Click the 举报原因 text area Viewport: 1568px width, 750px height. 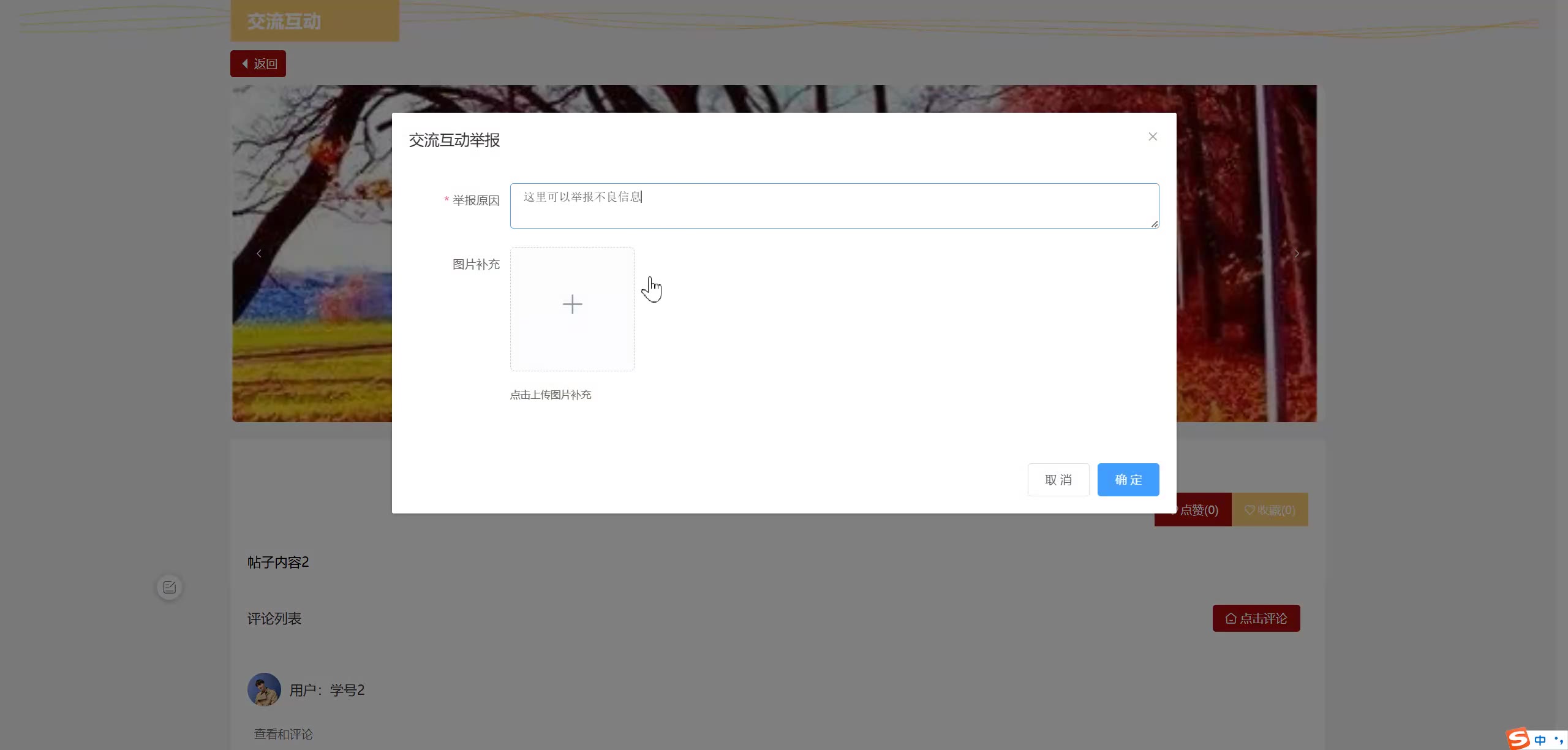[834, 206]
